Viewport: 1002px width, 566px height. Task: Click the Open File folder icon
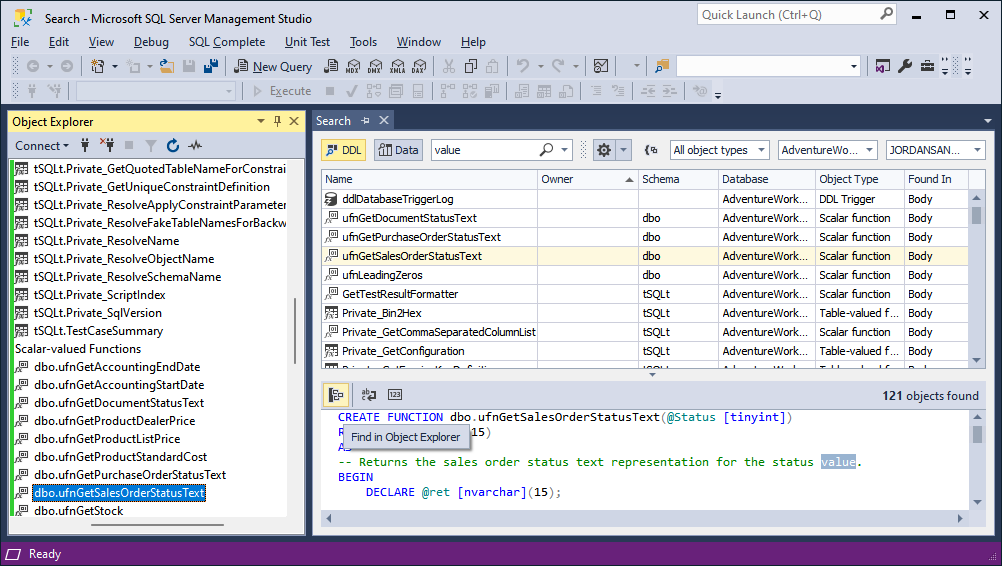167,66
